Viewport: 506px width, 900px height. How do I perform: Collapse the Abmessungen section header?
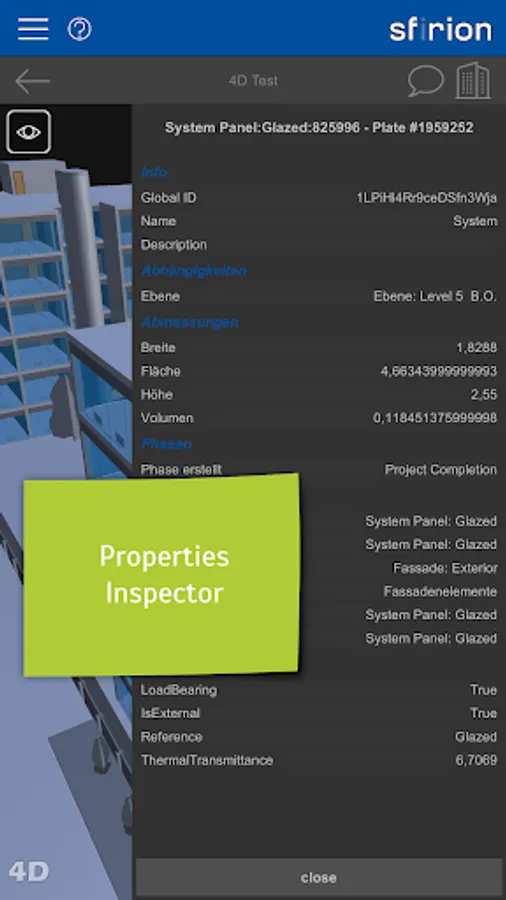pyautogui.click(x=189, y=322)
